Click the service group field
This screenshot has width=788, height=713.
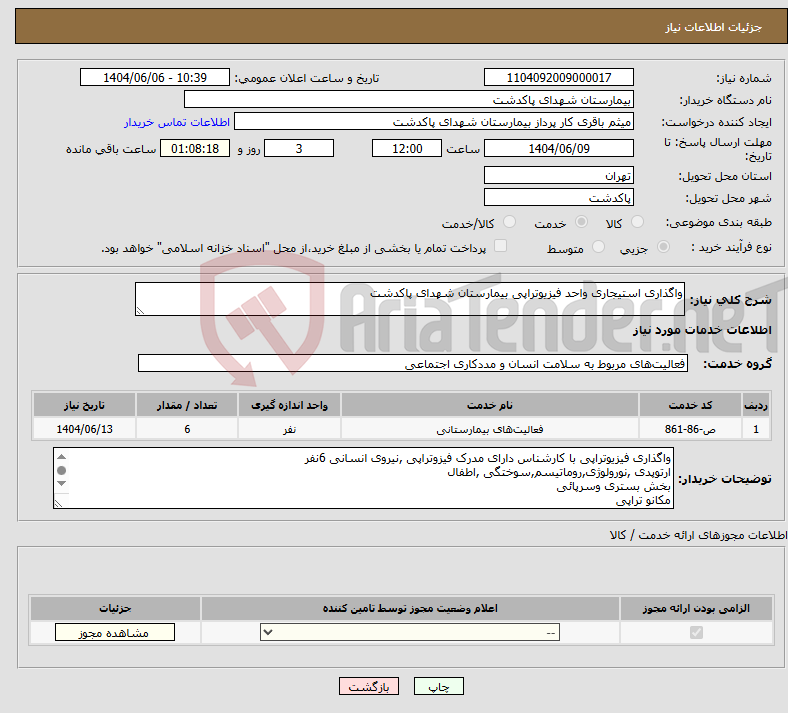pyautogui.click(x=413, y=363)
